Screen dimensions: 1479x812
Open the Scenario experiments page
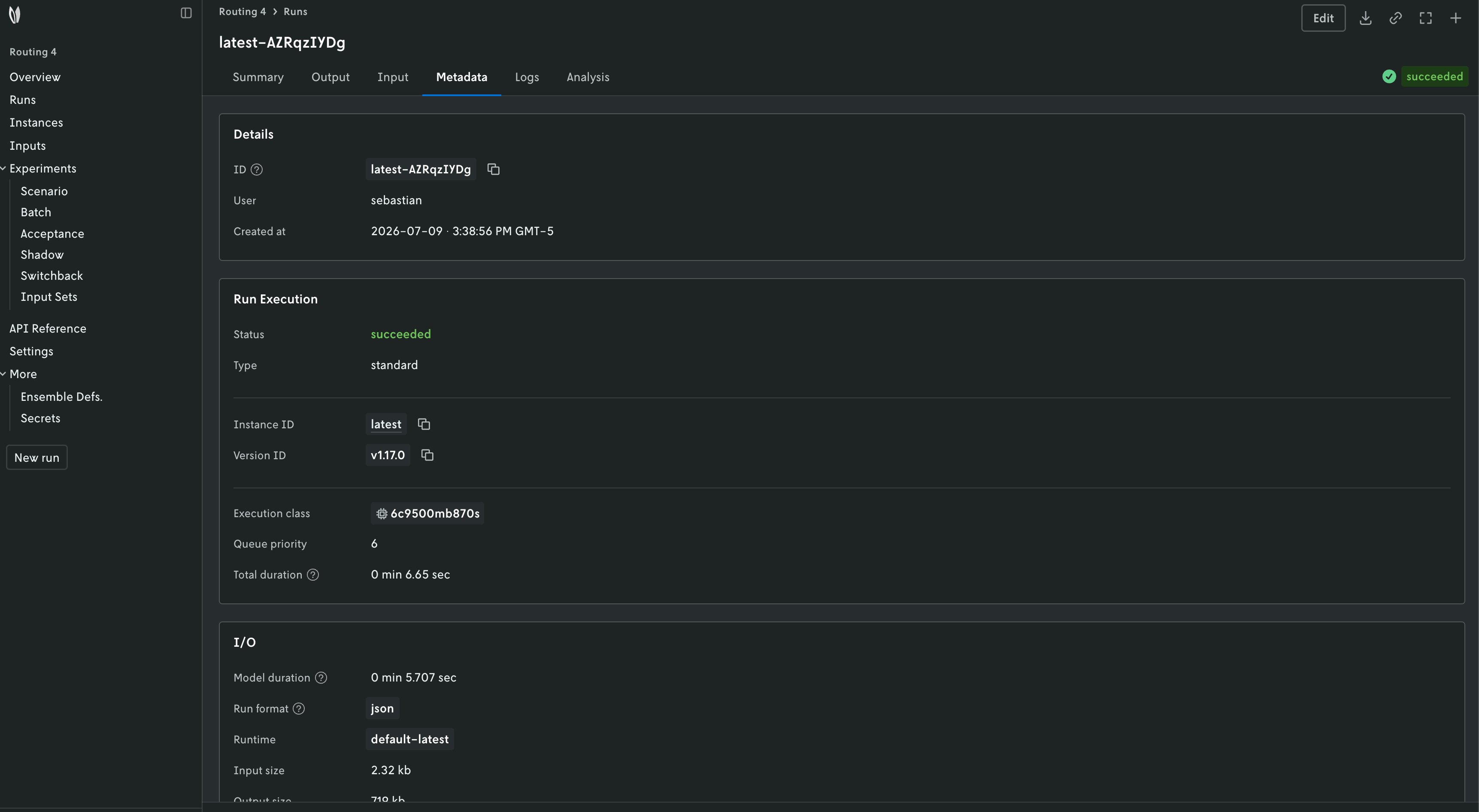tap(44, 191)
